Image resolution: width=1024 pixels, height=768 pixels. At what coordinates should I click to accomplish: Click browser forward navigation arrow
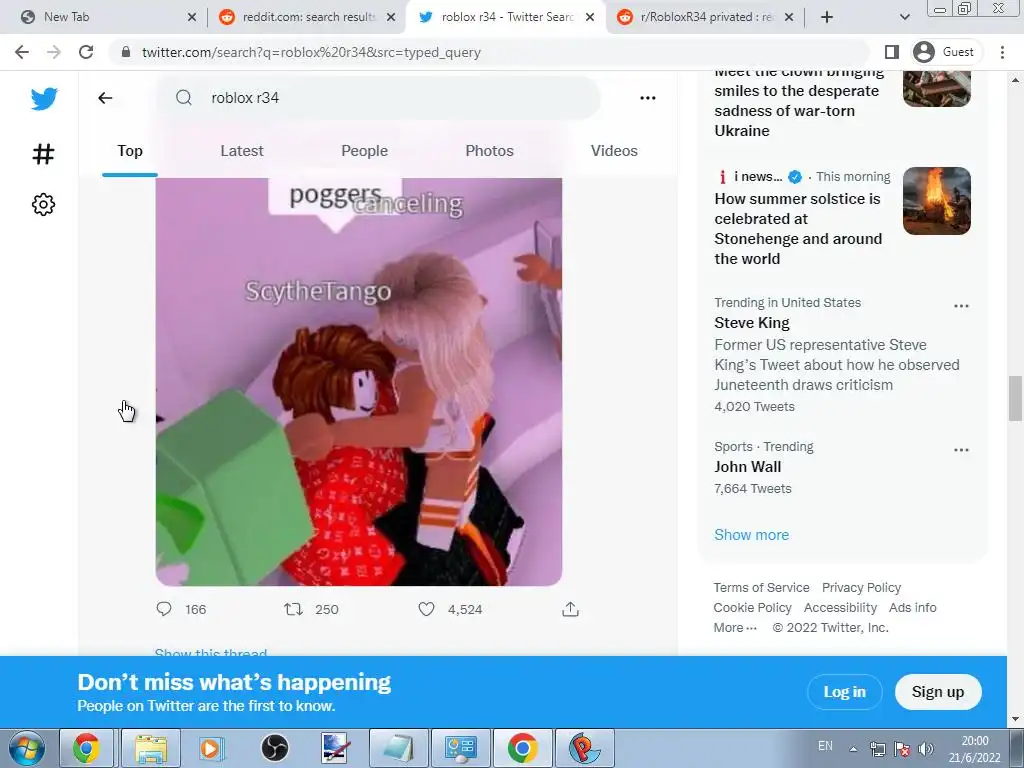point(54,52)
